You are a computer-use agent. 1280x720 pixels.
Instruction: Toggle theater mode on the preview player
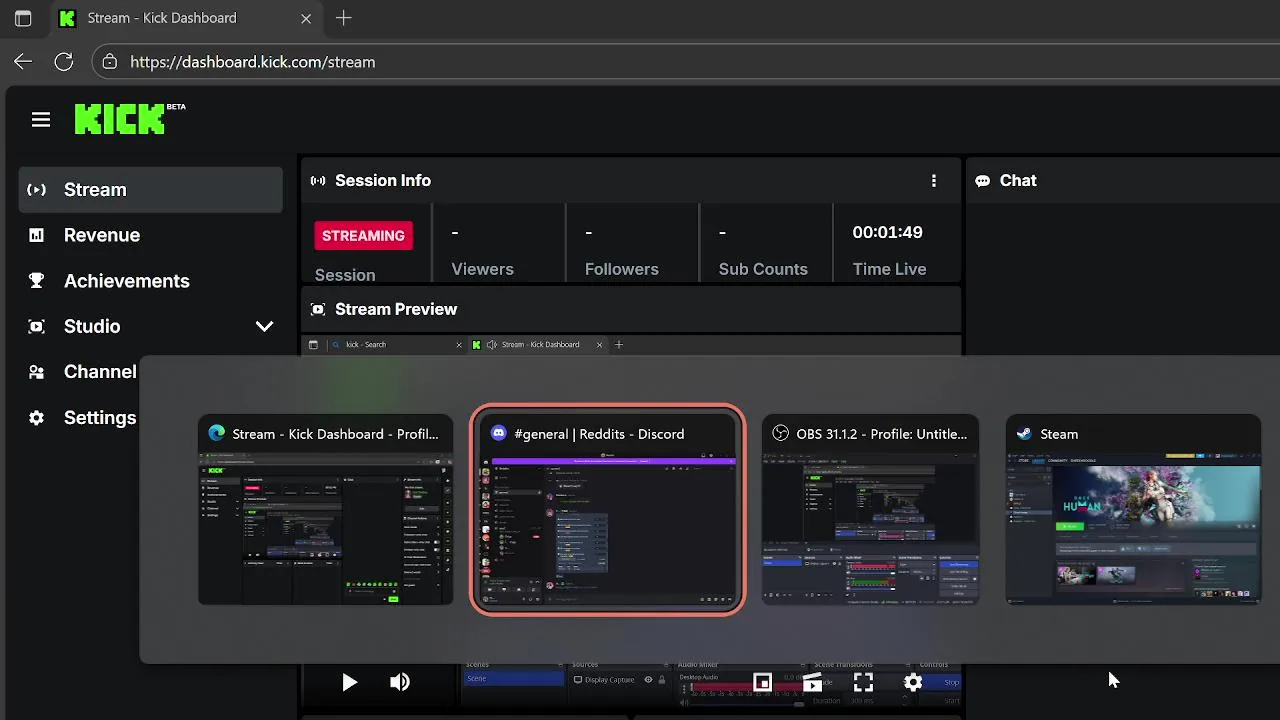point(812,682)
